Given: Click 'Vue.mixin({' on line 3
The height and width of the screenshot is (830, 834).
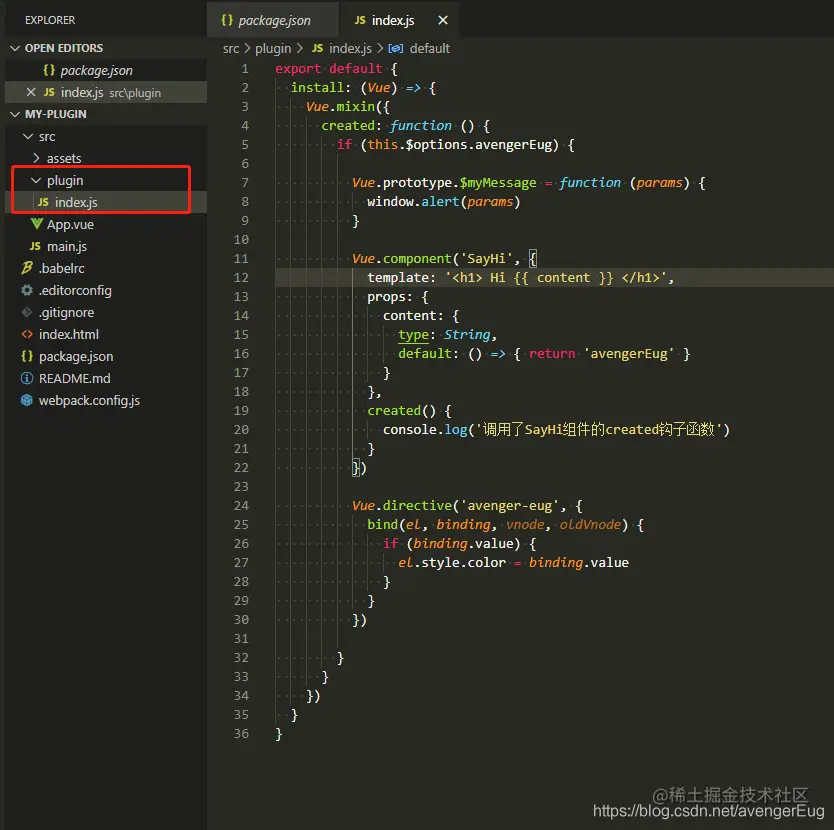Looking at the screenshot, I should tap(348, 107).
